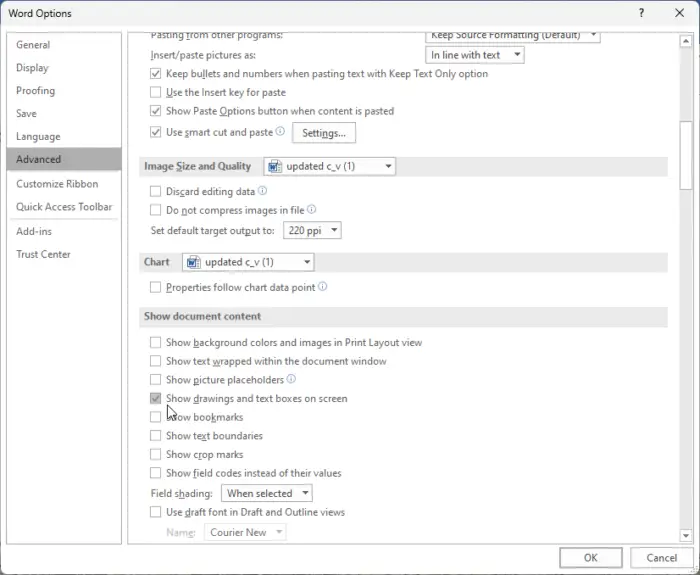Select General category in sidebar

click(64, 45)
